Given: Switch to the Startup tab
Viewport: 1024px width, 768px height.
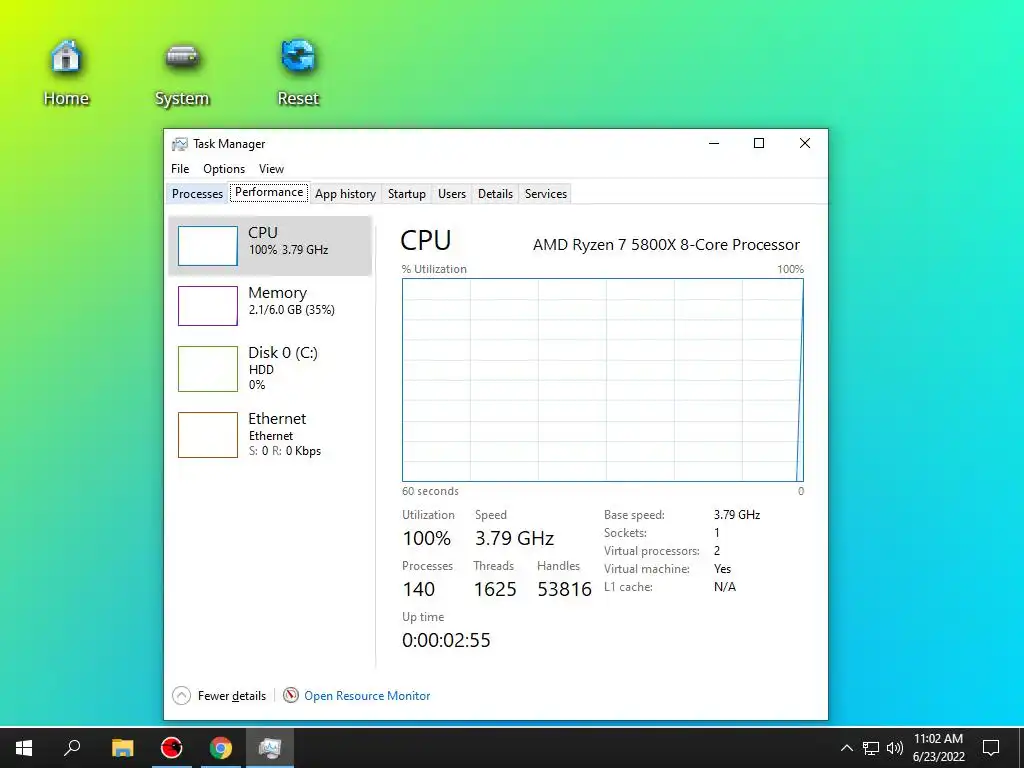Looking at the screenshot, I should coord(406,194).
